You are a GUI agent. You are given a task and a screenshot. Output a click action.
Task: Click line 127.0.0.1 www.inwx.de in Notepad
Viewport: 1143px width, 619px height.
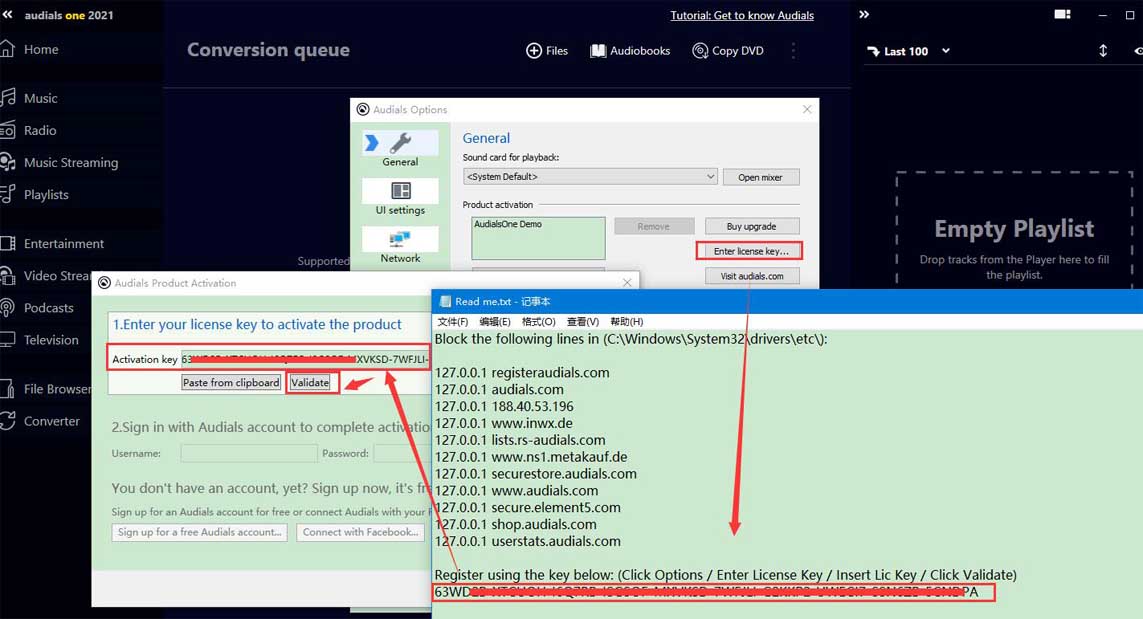[504, 423]
